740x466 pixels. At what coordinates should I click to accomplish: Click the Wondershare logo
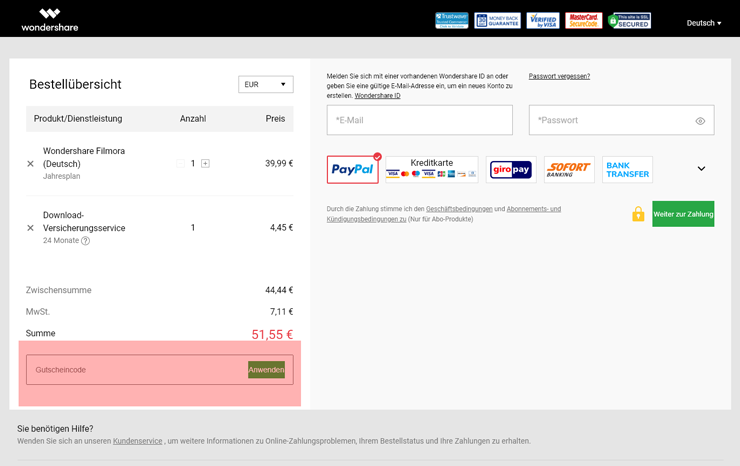(x=50, y=20)
